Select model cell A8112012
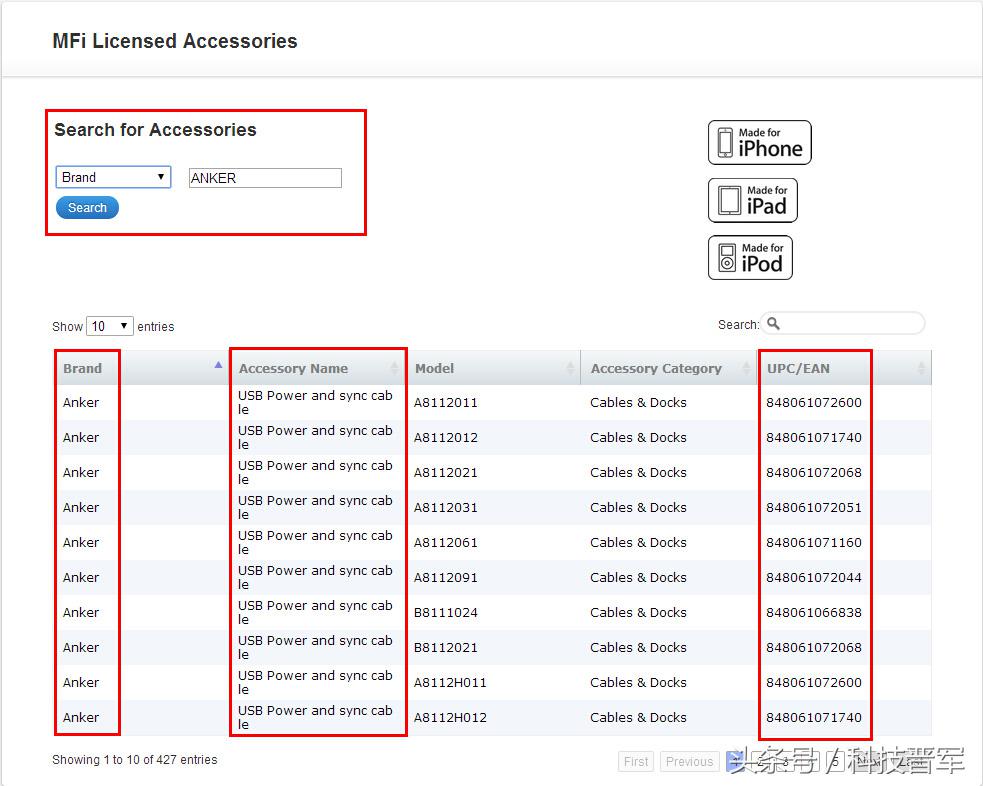The width and height of the screenshot is (983, 786). point(446,438)
